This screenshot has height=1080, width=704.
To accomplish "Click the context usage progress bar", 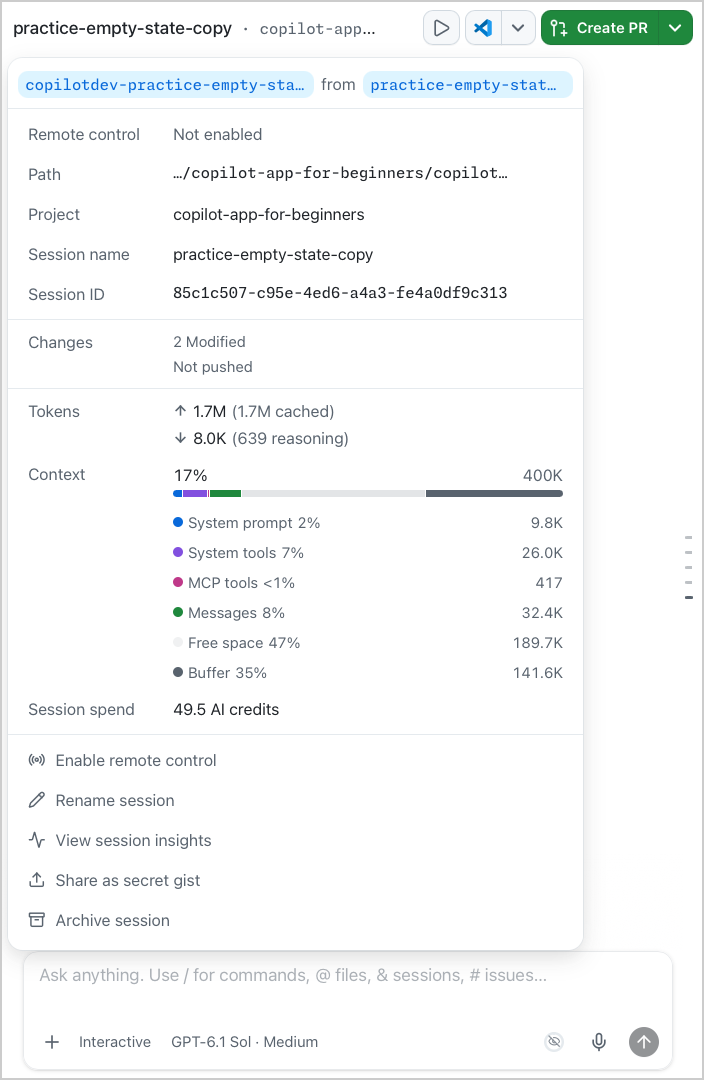I will [x=368, y=493].
